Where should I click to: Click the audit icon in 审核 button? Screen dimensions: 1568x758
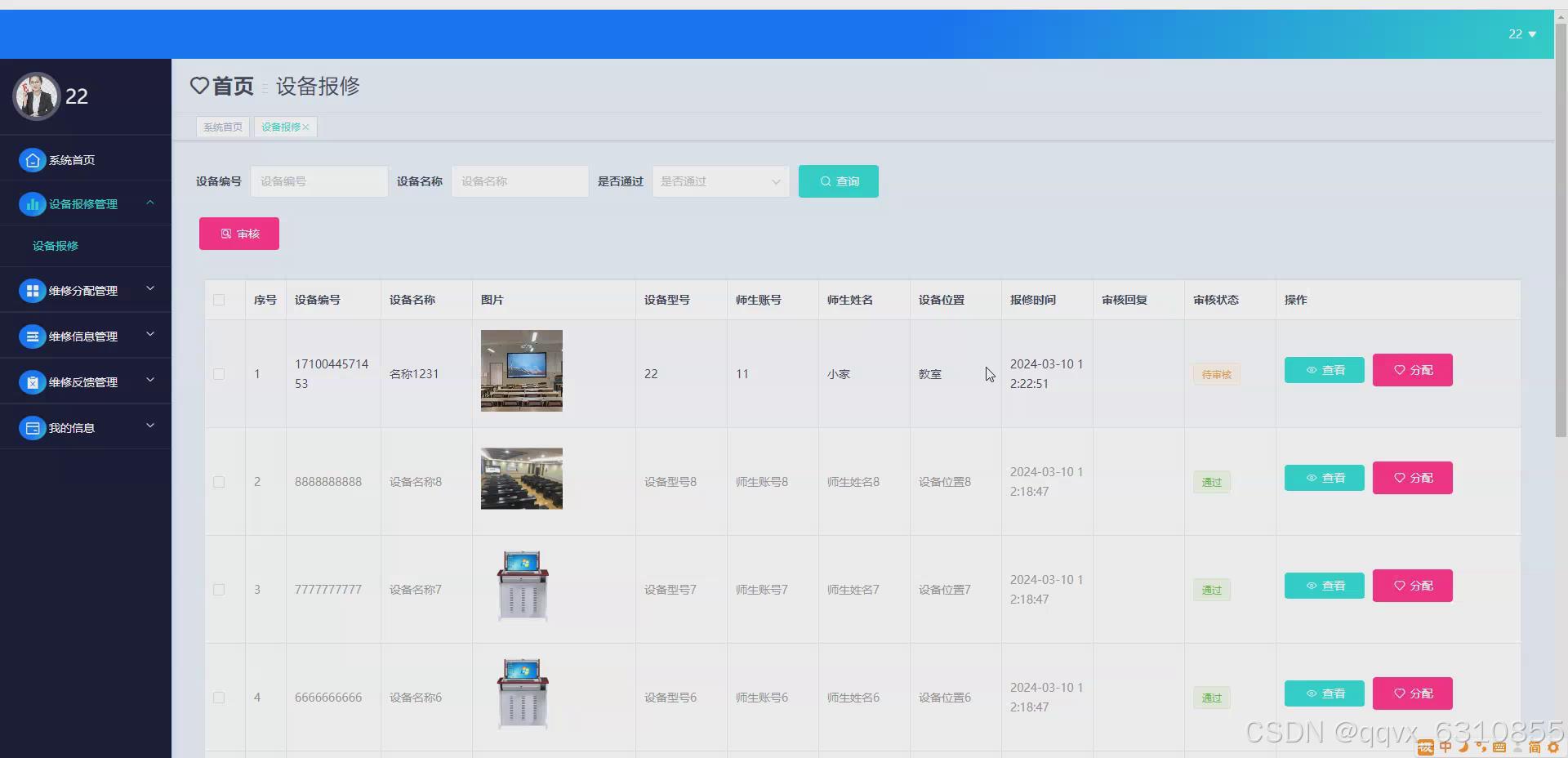click(x=226, y=234)
